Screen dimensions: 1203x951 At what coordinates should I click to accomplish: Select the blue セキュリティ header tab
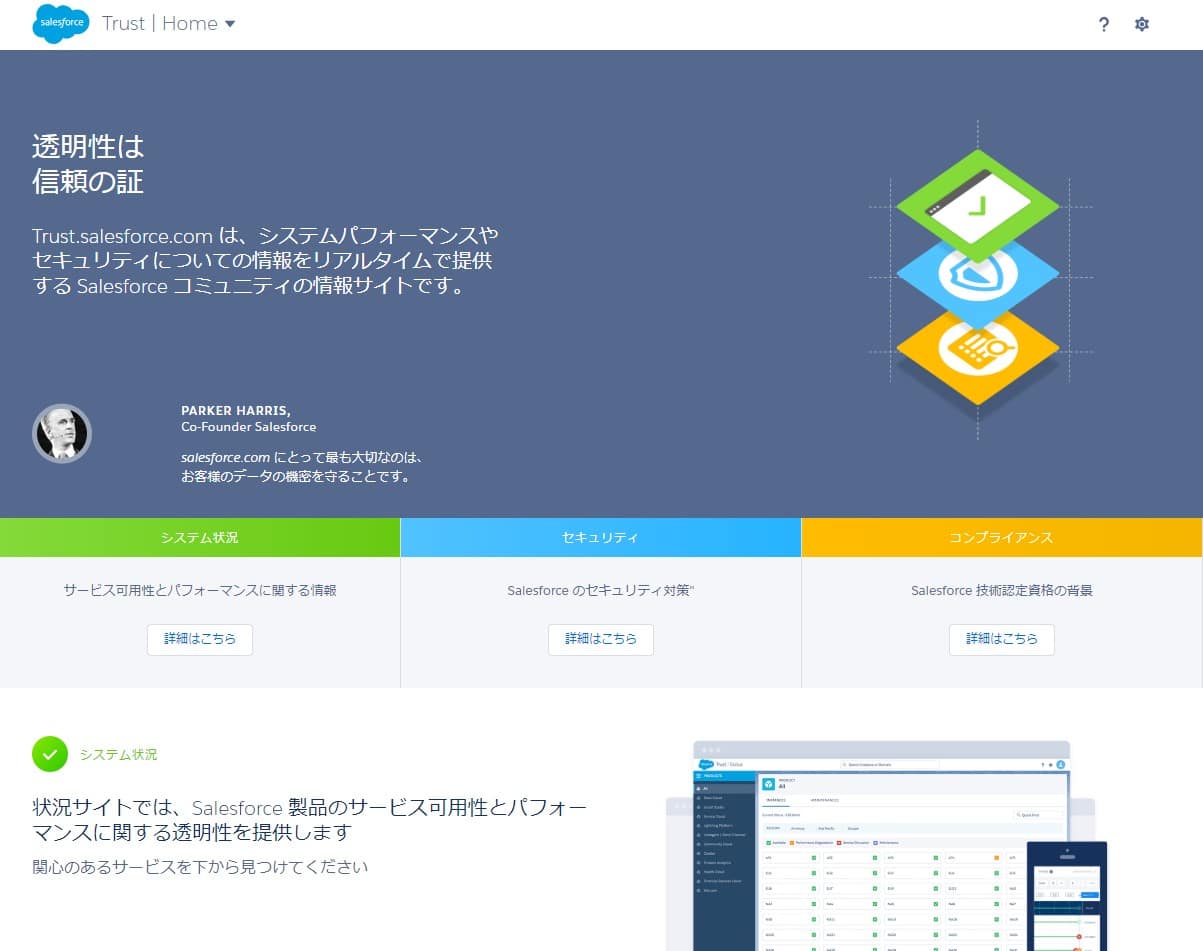[x=600, y=537]
